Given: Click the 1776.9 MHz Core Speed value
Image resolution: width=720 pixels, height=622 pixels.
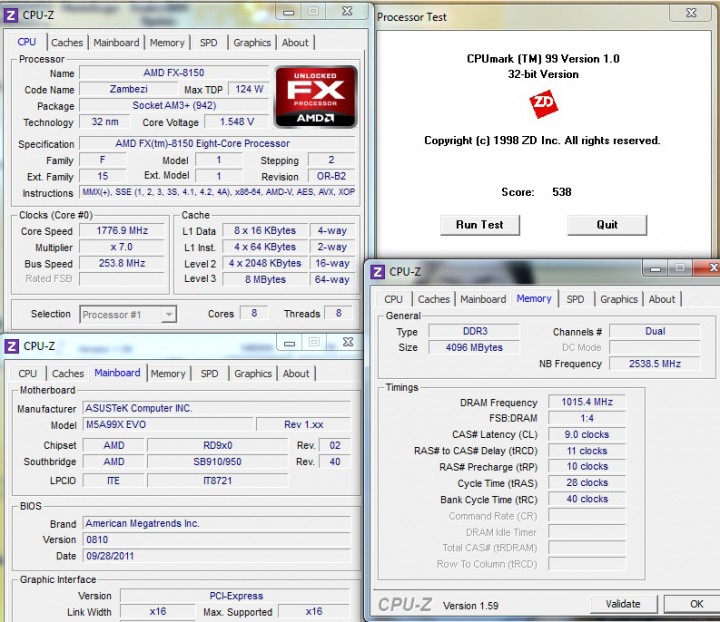Looking at the screenshot, I should tap(122, 230).
